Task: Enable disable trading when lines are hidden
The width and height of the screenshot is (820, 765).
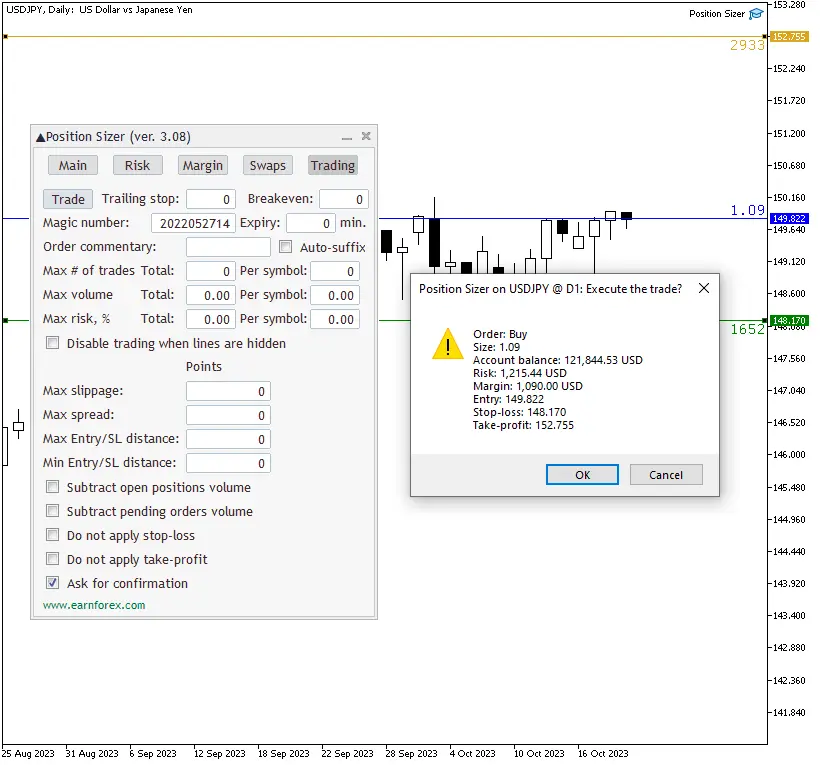Action: pyautogui.click(x=52, y=343)
